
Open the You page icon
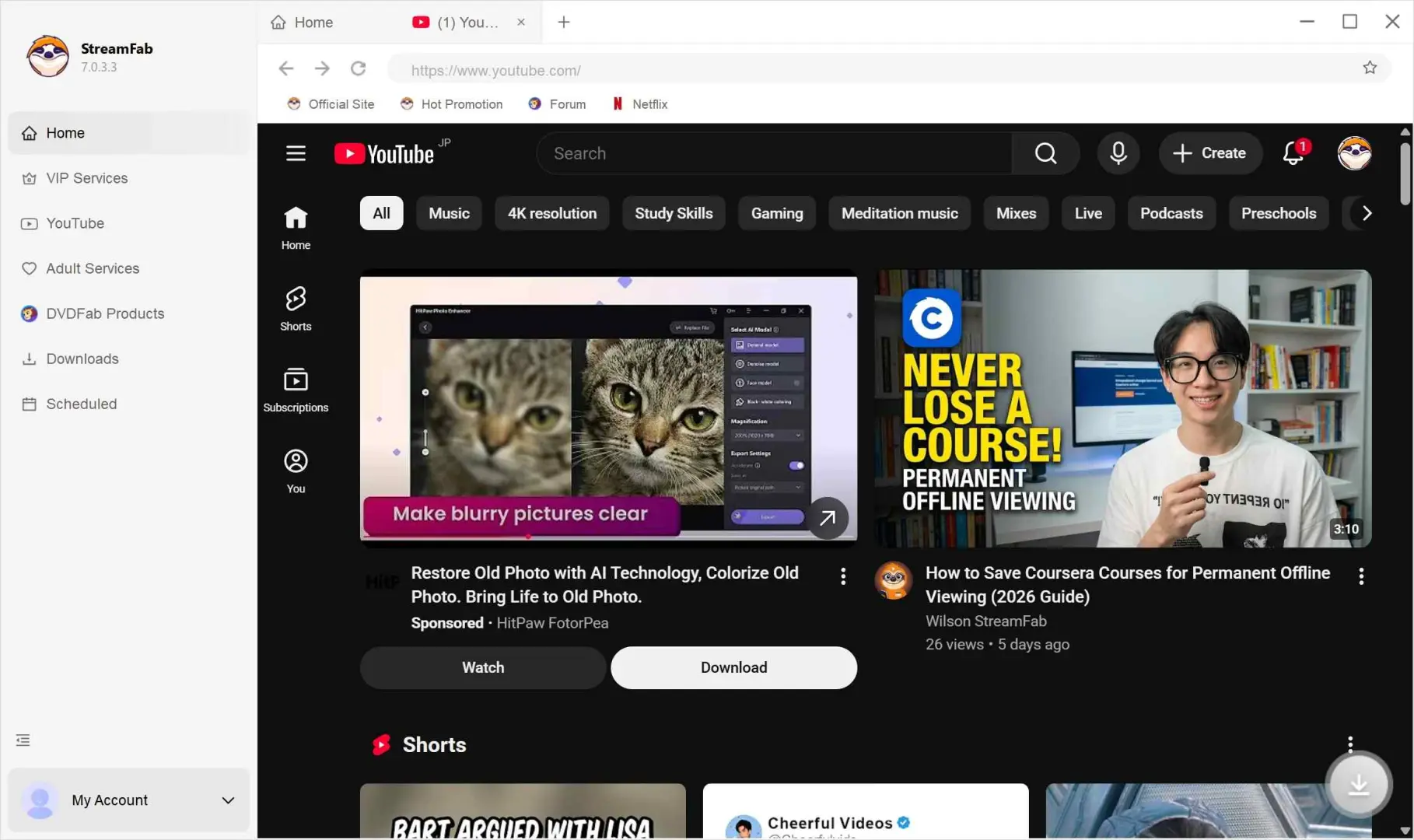pyautogui.click(x=296, y=471)
